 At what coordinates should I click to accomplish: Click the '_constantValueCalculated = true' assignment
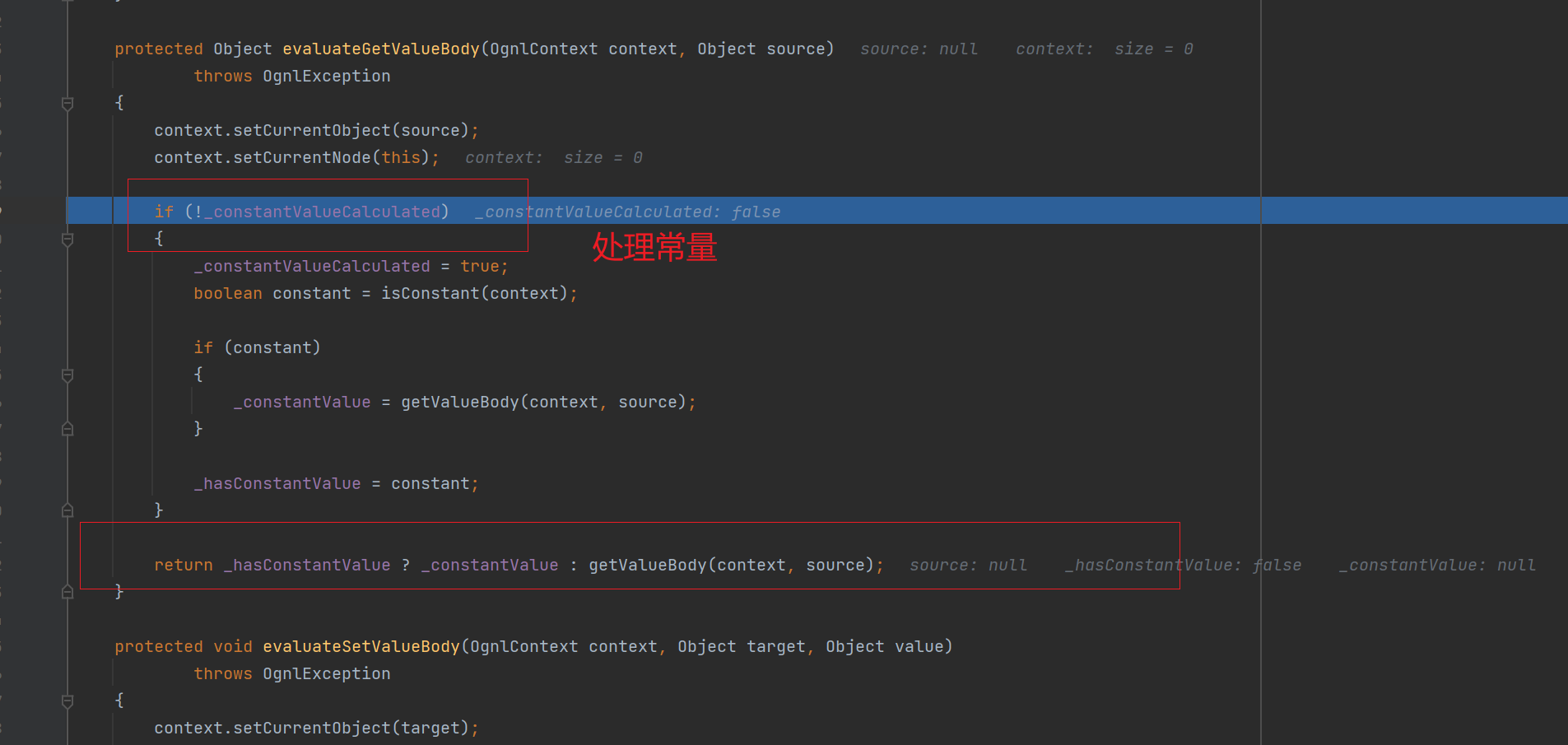click(351, 267)
